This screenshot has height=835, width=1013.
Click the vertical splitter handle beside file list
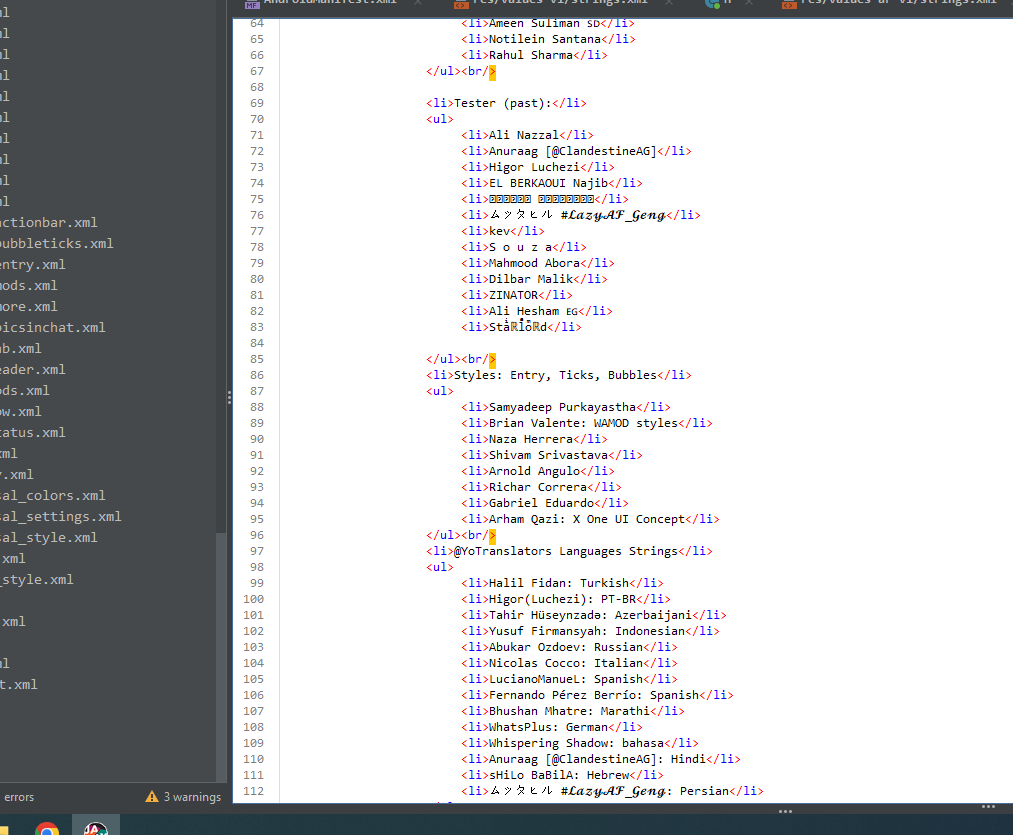pos(229,397)
